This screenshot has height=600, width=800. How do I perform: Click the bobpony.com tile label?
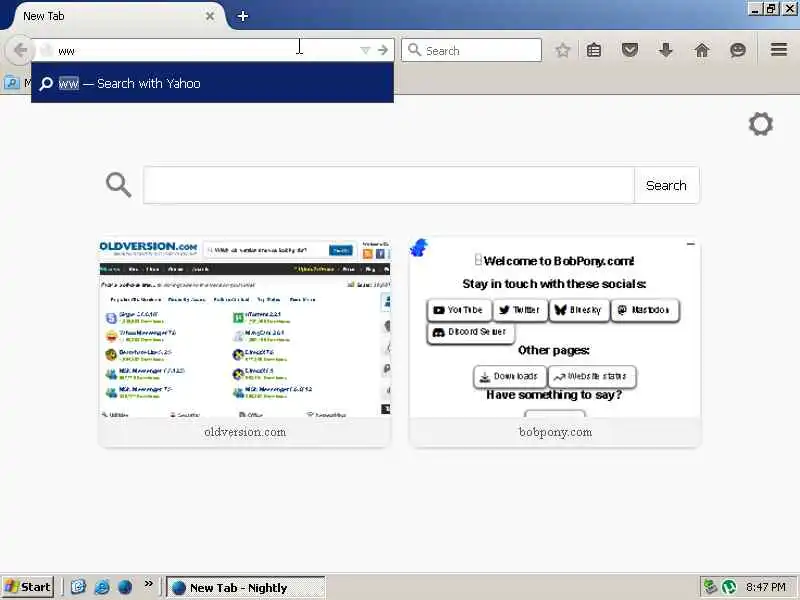555,432
